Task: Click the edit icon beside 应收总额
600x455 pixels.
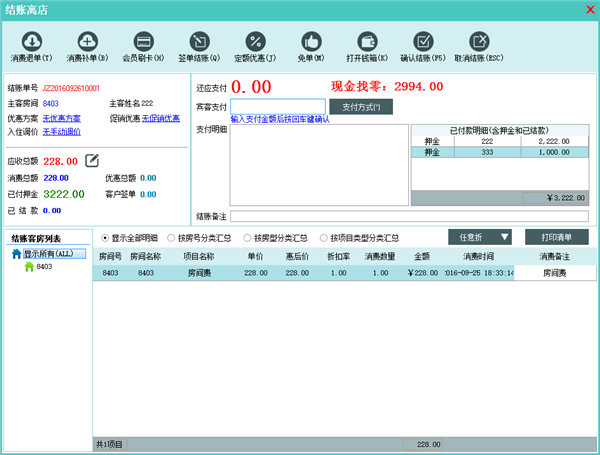Action: coord(92,160)
